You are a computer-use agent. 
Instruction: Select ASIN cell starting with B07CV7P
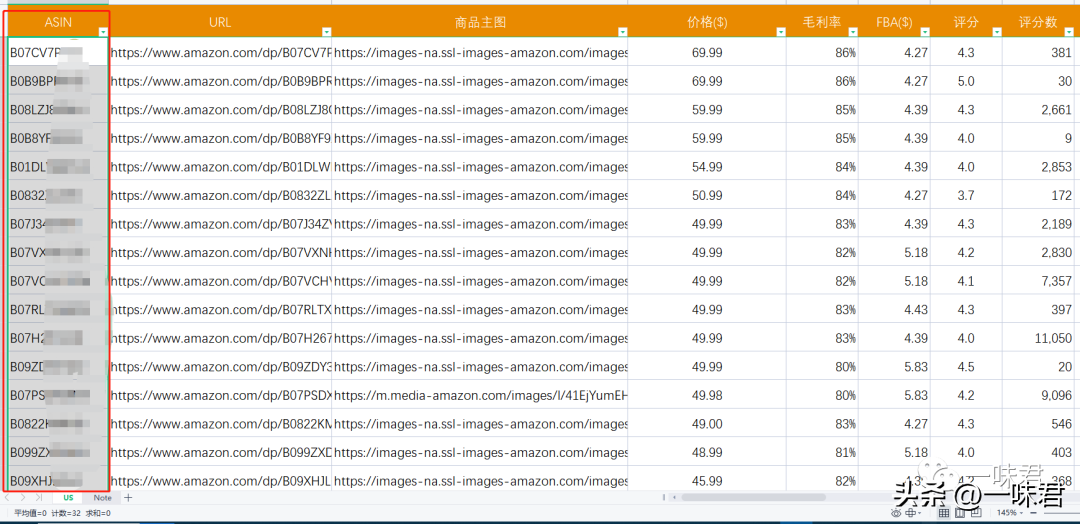tap(57, 52)
